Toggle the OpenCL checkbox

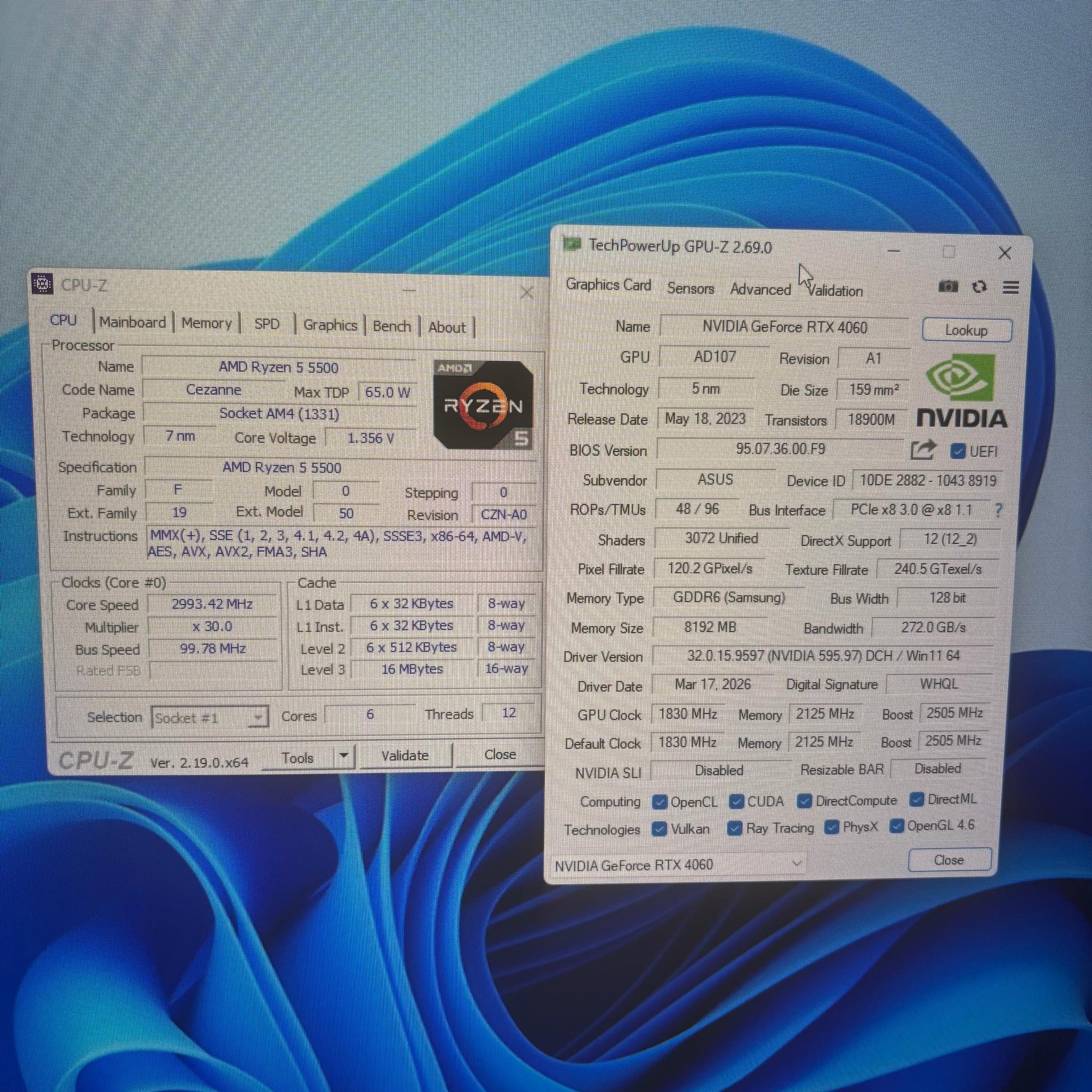pos(659,801)
